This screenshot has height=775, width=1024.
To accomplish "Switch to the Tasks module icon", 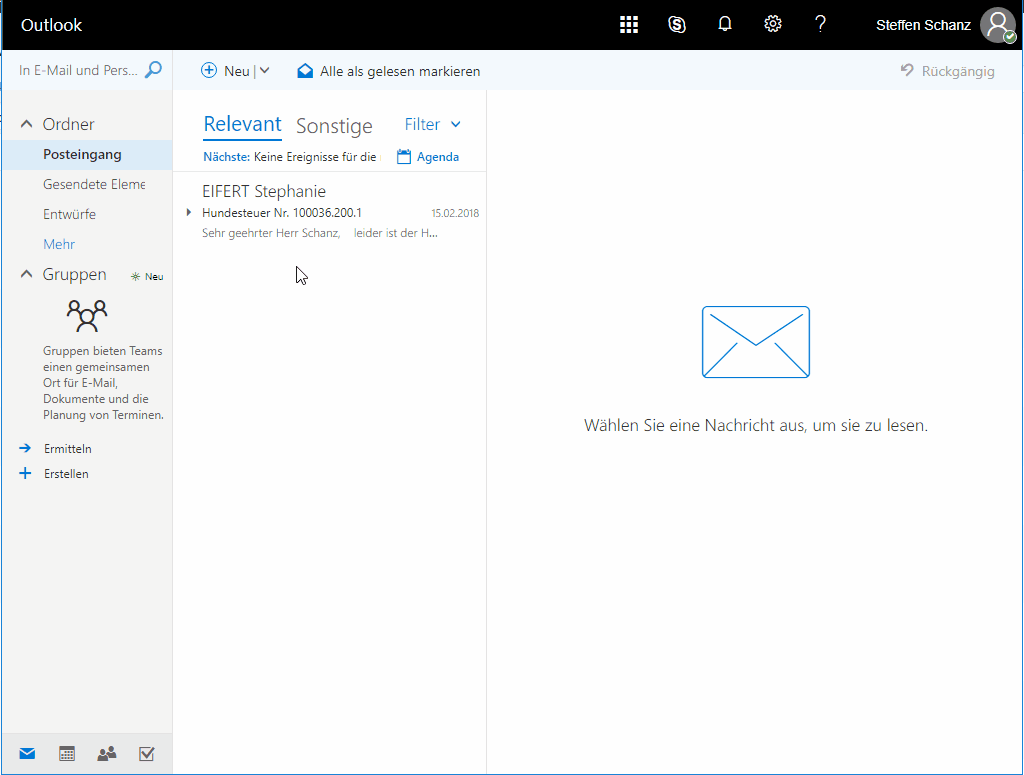I will pyautogui.click(x=146, y=754).
